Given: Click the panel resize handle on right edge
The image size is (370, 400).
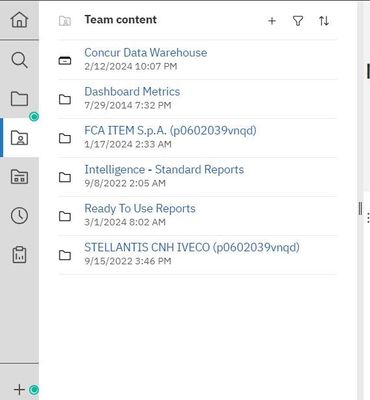Looking at the screenshot, I should 360,209.
